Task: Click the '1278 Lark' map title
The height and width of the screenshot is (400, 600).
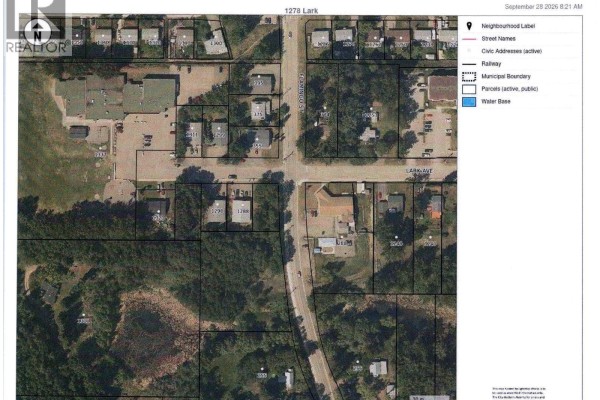Action: tap(301, 11)
